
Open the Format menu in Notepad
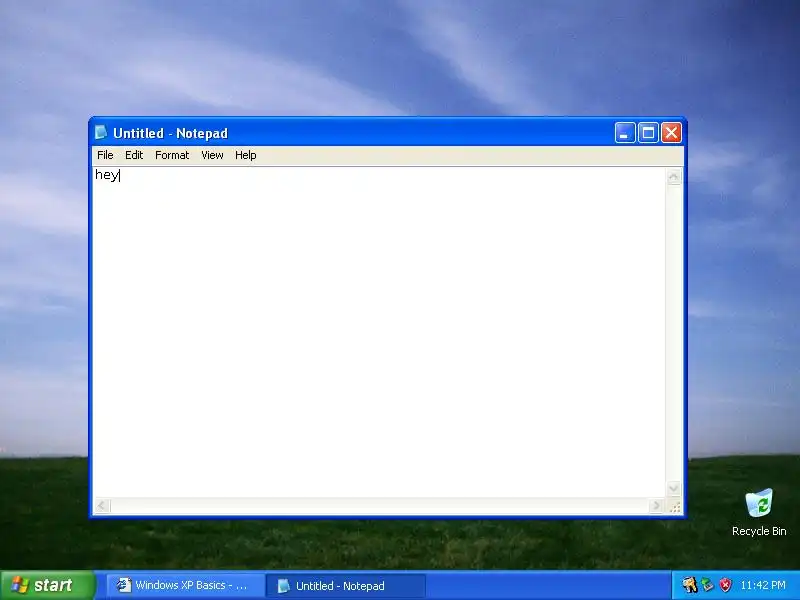pyautogui.click(x=172, y=155)
